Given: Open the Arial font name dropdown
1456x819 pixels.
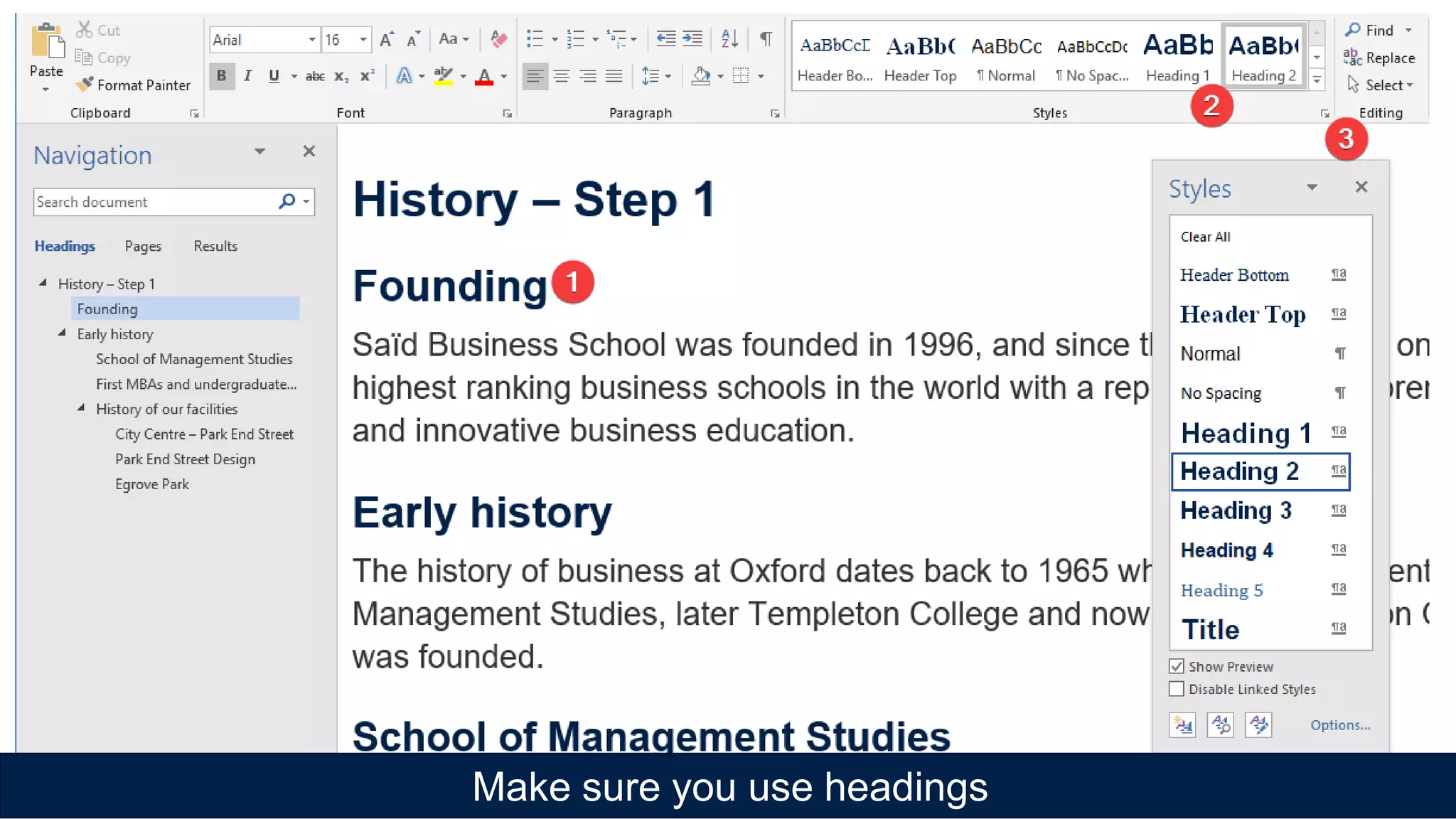Looking at the screenshot, I should (311, 40).
